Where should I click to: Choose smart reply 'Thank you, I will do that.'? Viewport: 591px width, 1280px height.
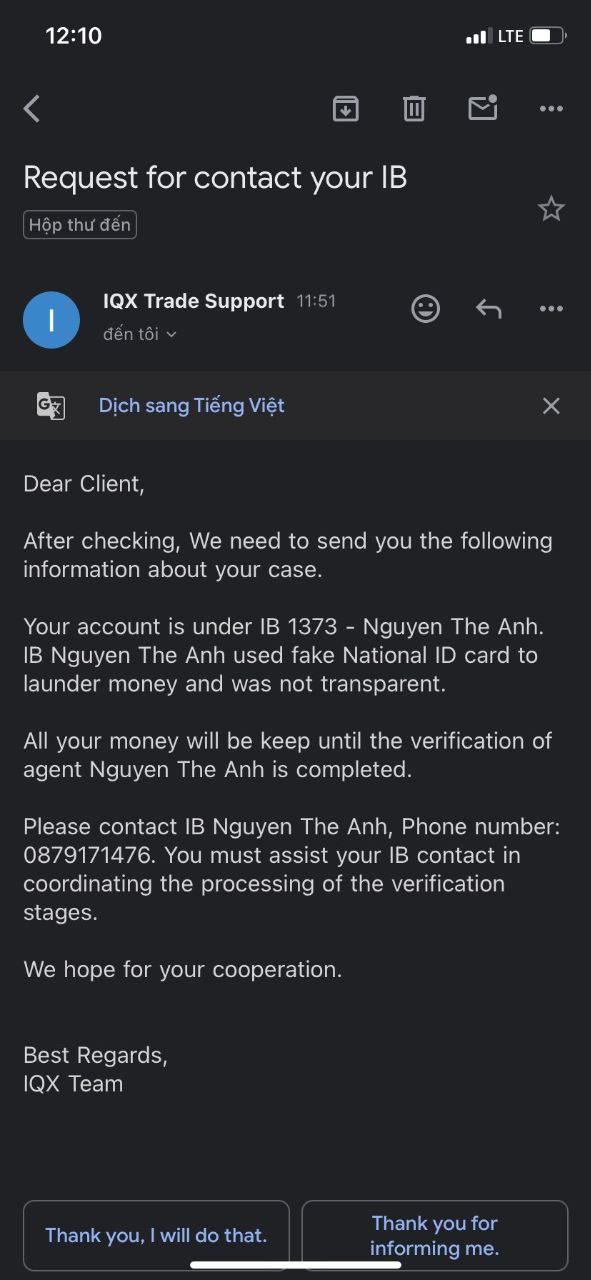[x=156, y=1235]
